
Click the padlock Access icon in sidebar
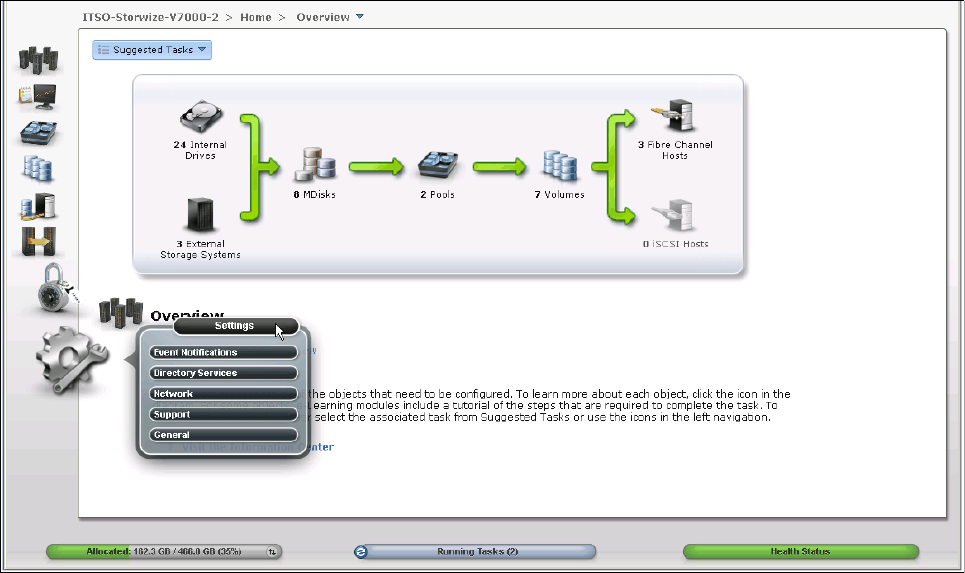click(x=49, y=290)
